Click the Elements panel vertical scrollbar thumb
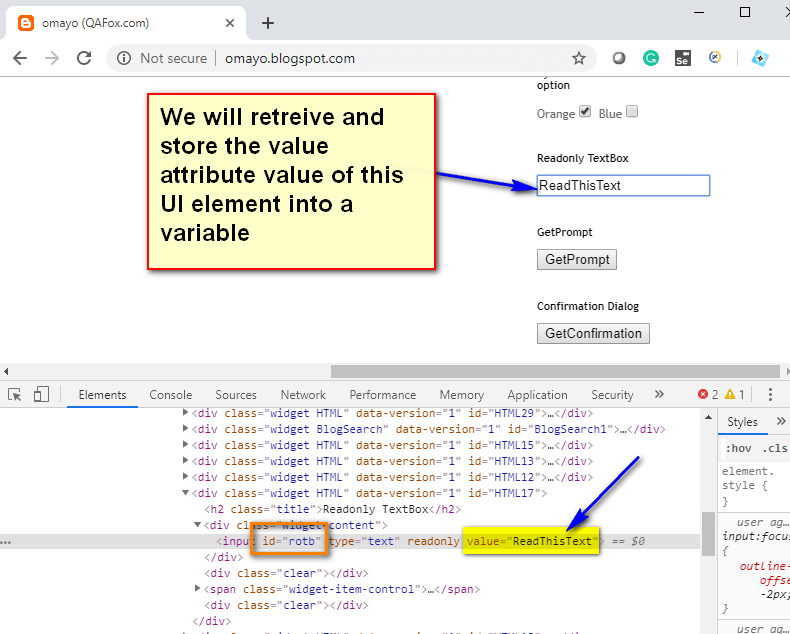The height and width of the screenshot is (634, 790). 708,534
